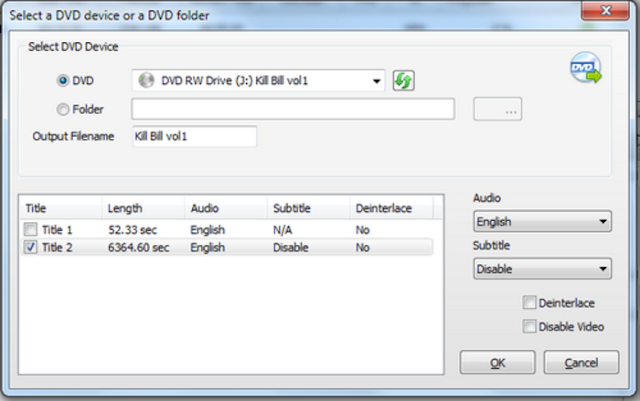Click the Disable subtitle cell of Title 2
This screenshot has width=640, height=401.
[291, 247]
